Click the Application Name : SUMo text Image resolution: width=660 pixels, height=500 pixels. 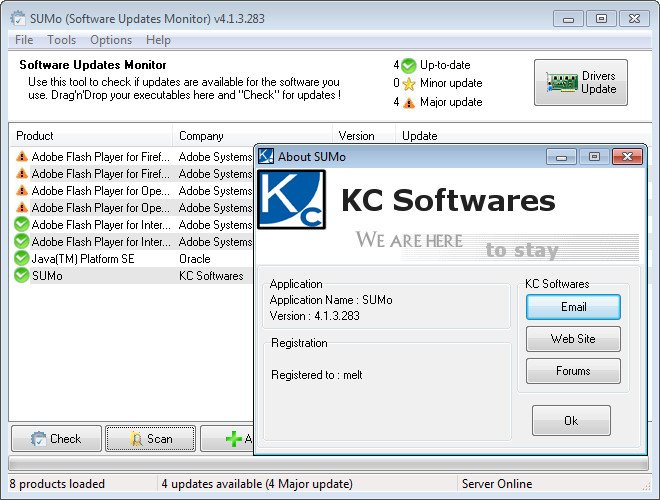click(x=331, y=300)
